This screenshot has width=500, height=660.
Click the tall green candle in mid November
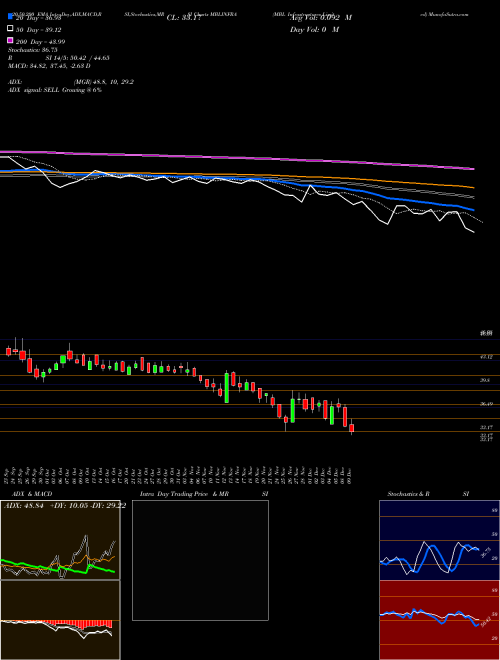click(227, 388)
